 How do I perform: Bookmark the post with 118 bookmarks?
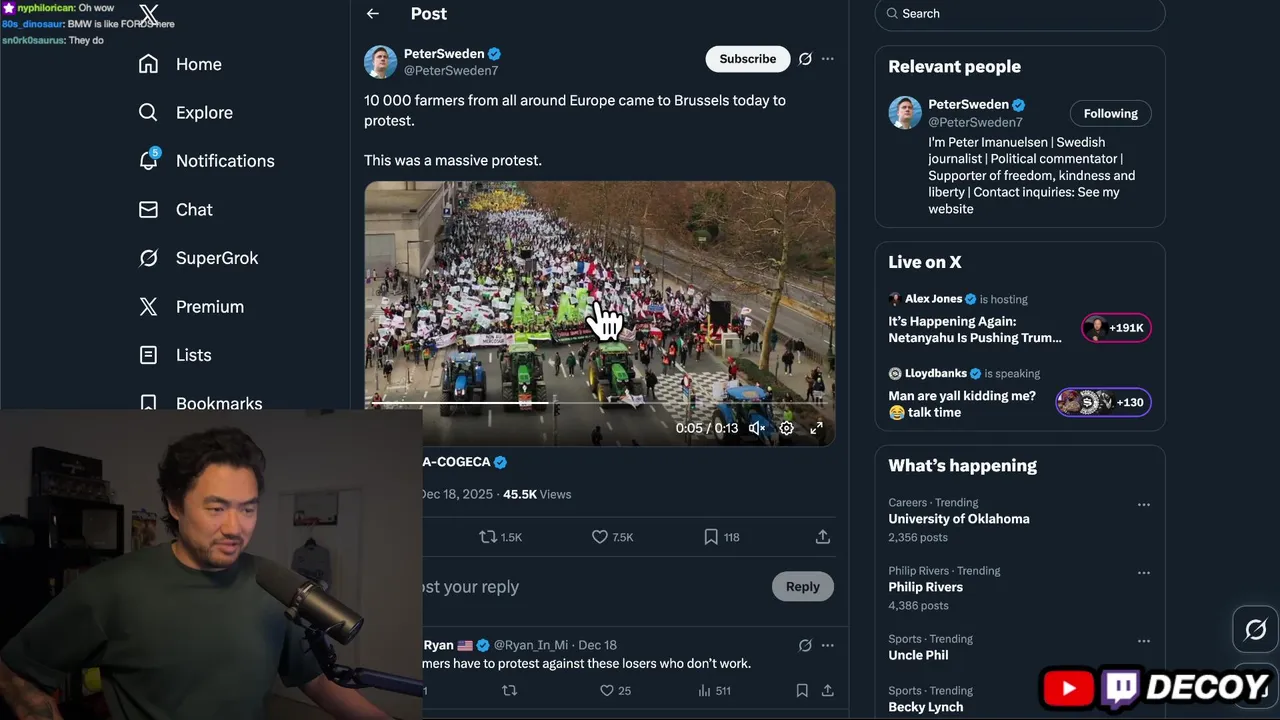pos(711,537)
